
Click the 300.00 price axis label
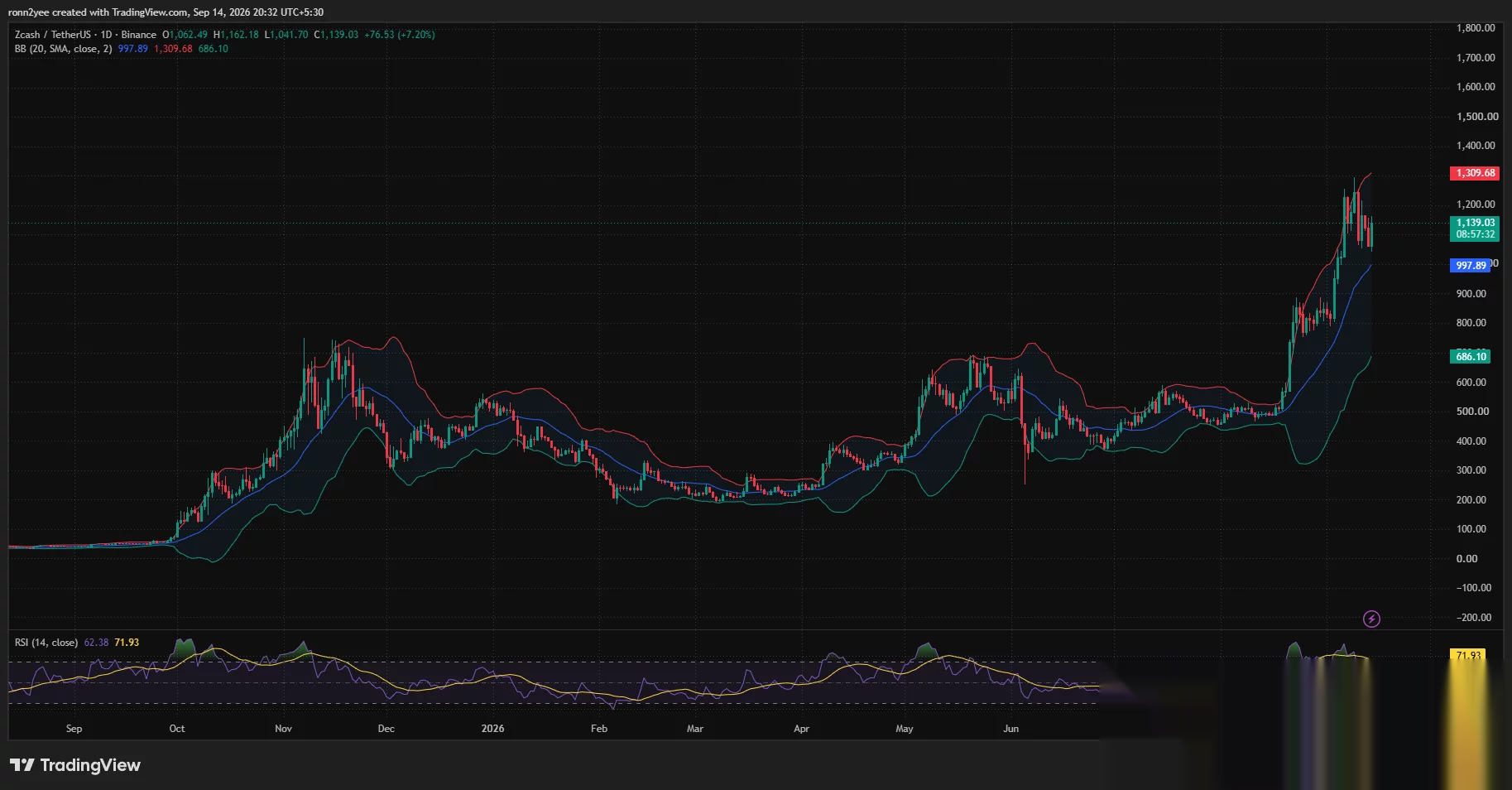pos(1471,470)
